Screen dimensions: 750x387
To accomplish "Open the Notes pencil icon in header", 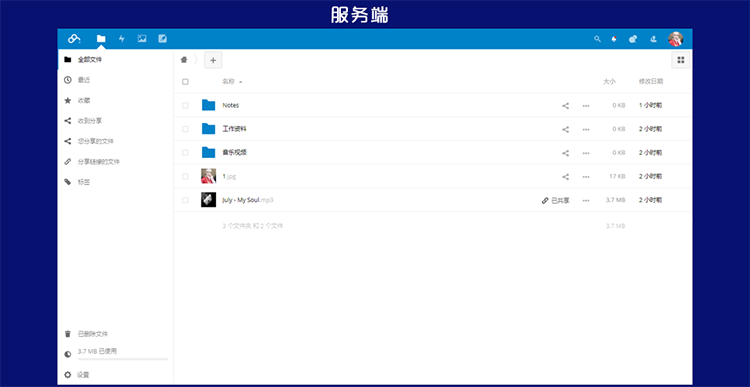I will click(x=163, y=39).
